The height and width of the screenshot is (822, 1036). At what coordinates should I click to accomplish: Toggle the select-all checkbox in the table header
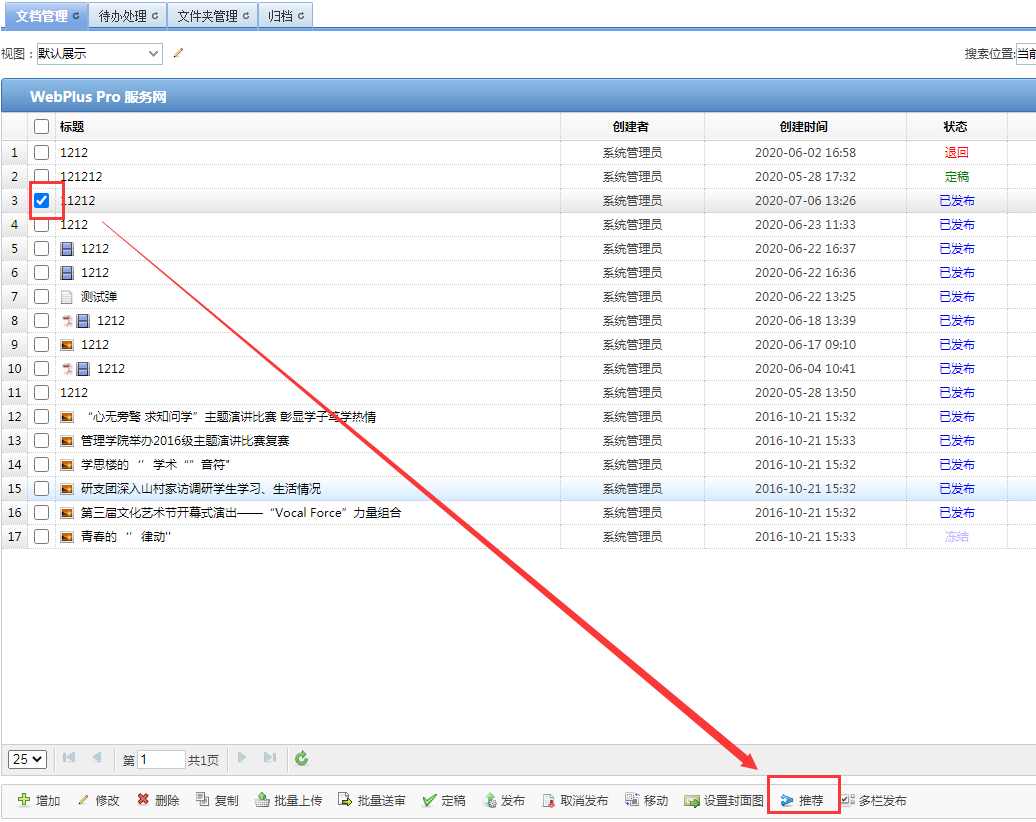41,127
